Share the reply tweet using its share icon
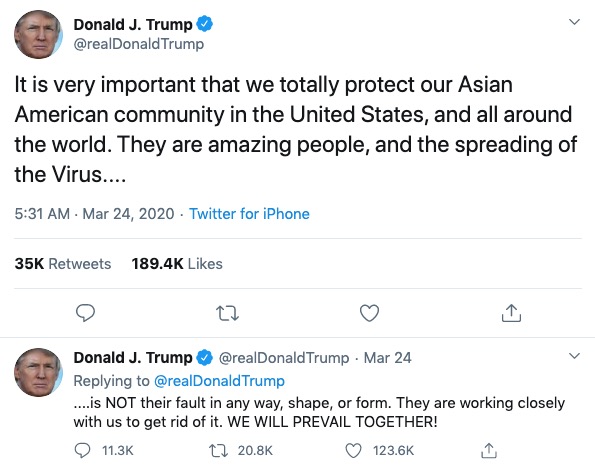 click(489, 451)
